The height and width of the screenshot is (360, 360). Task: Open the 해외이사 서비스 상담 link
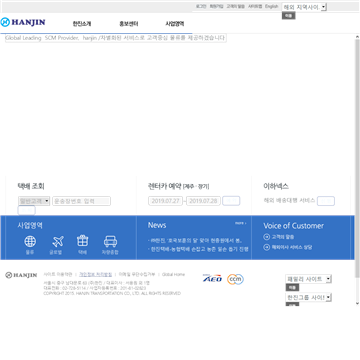[x=292, y=247]
